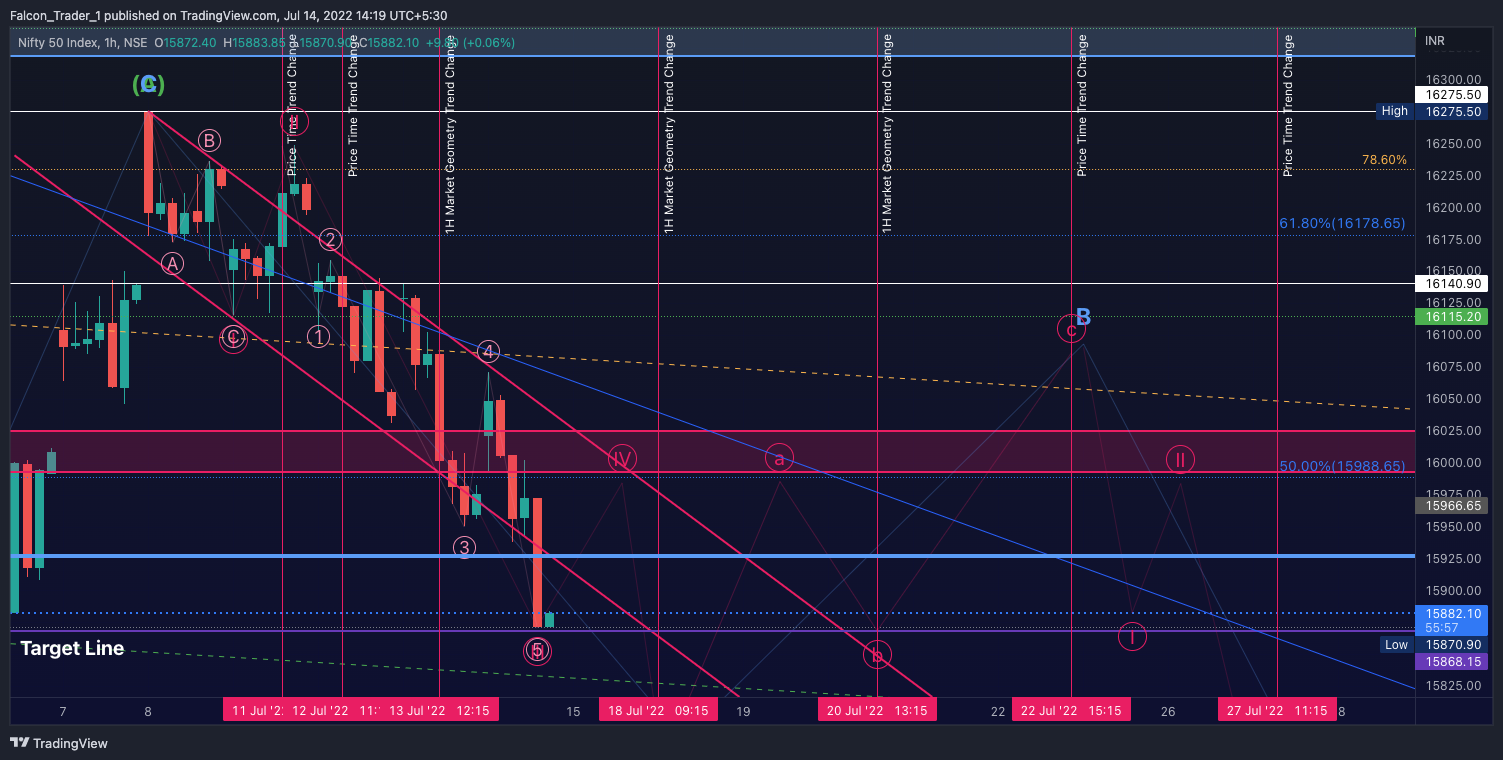This screenshot has height=760, width=1503.
Task: Select the circled lowercase a wave label
Action: pyautogui.click(x=779, y=459)
